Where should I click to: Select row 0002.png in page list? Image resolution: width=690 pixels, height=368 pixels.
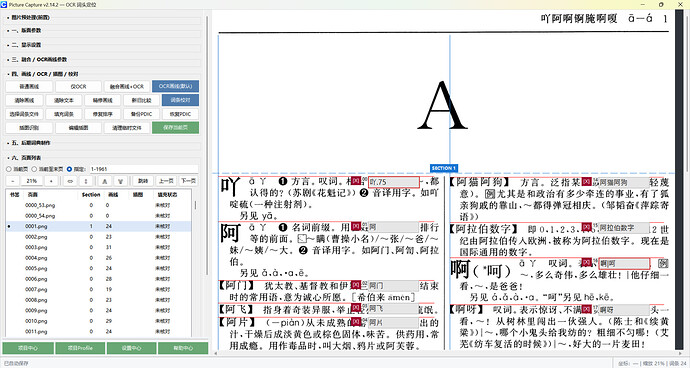99,237
